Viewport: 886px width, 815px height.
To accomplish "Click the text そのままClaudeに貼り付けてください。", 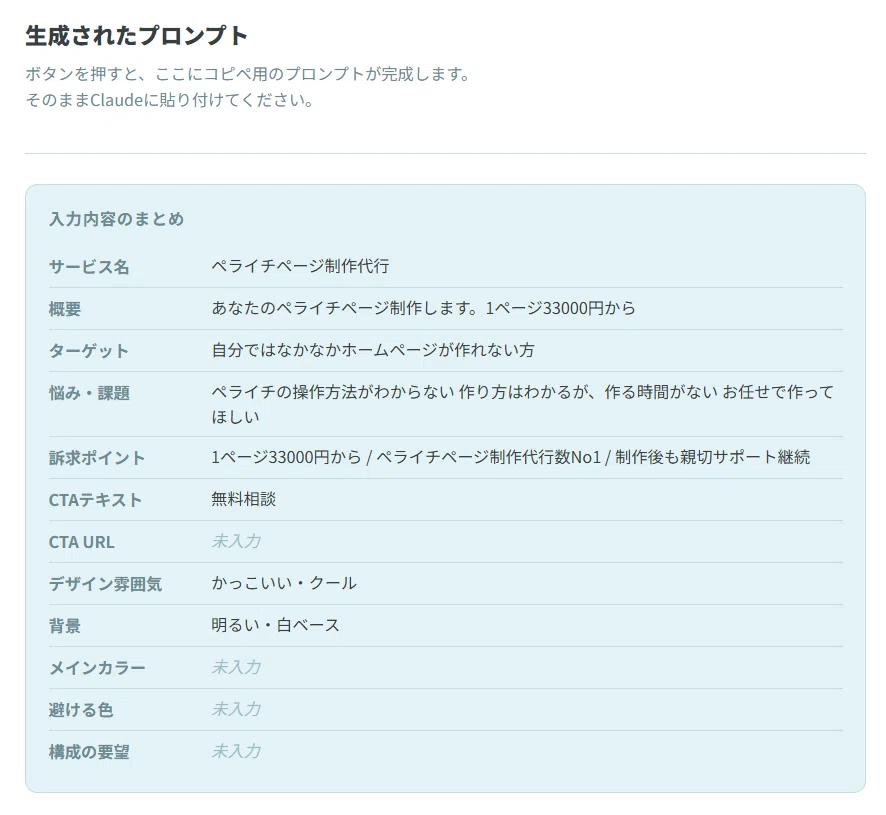I will 170,100.
